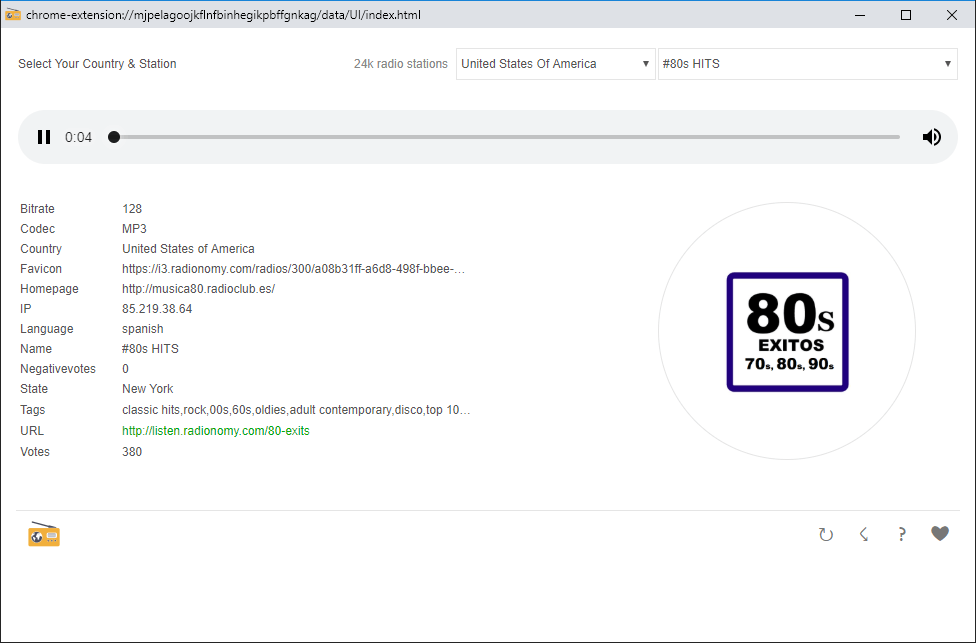
Task: Maximize the extension window
Action: (906, 15)
